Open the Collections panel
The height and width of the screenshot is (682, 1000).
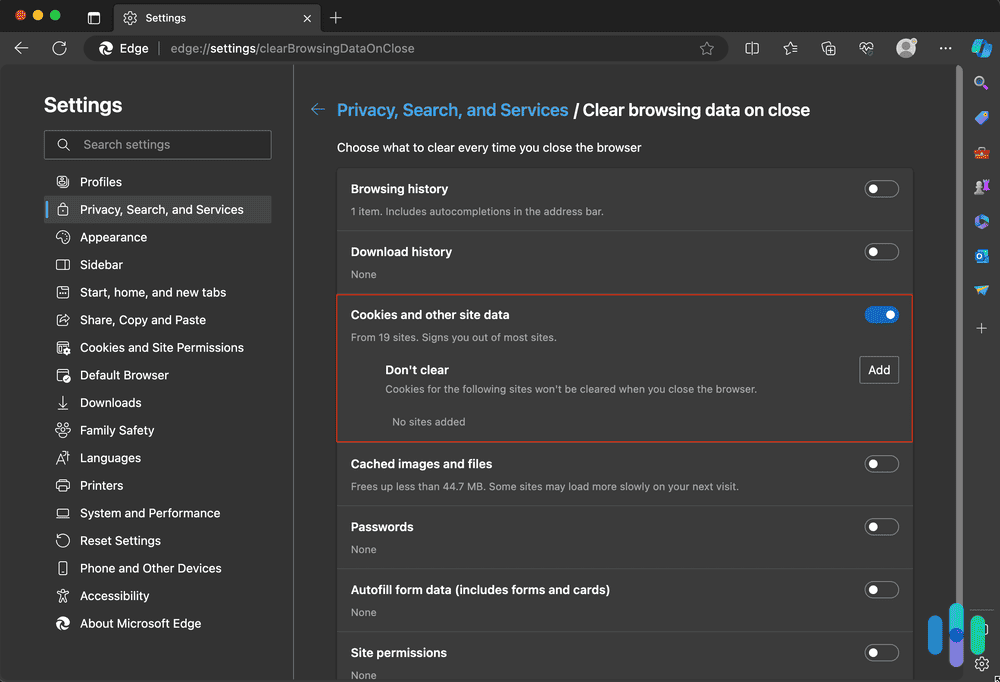(828, 47)
